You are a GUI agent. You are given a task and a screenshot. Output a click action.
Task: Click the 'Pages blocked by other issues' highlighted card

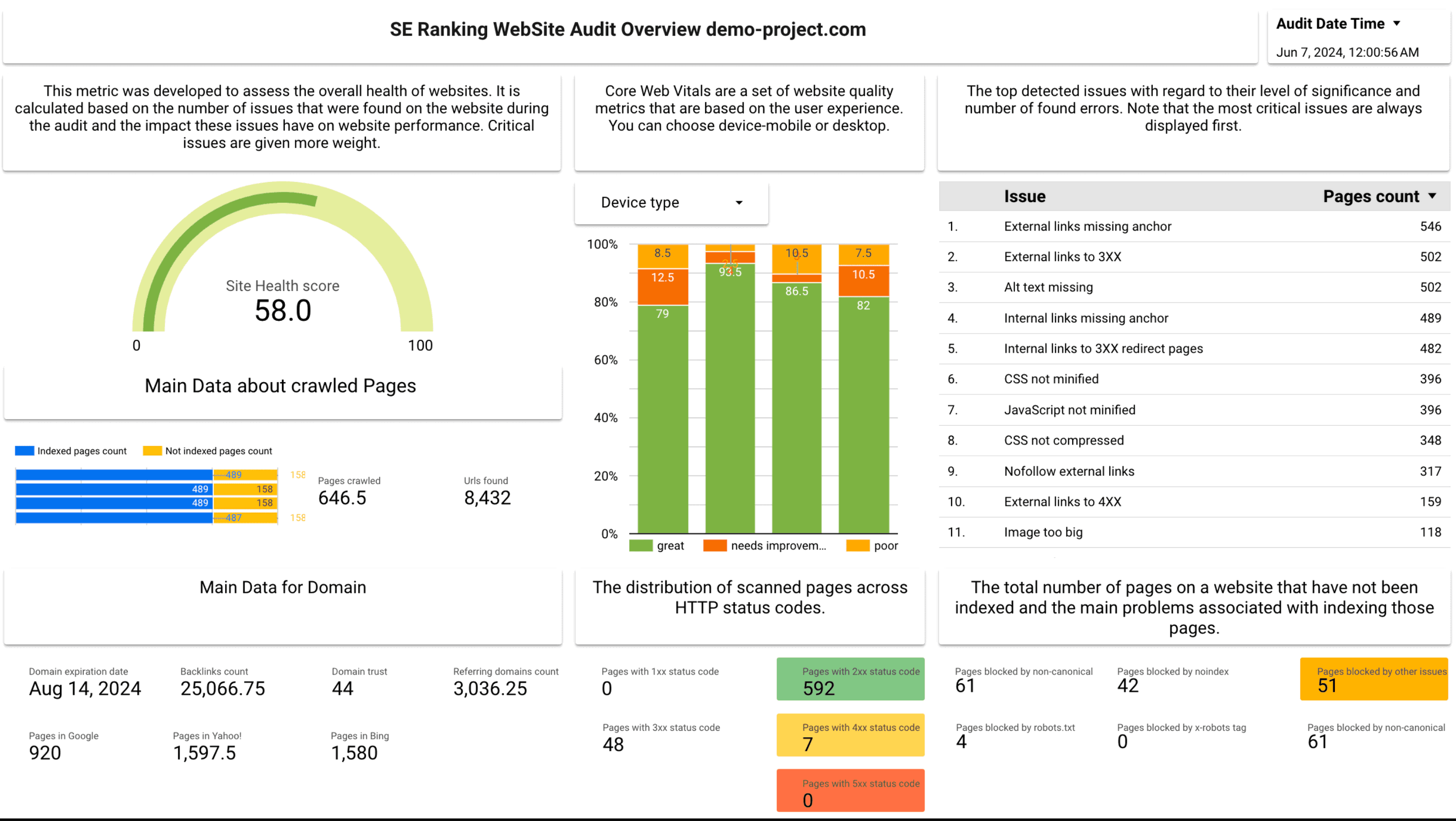click(1373, 679)
